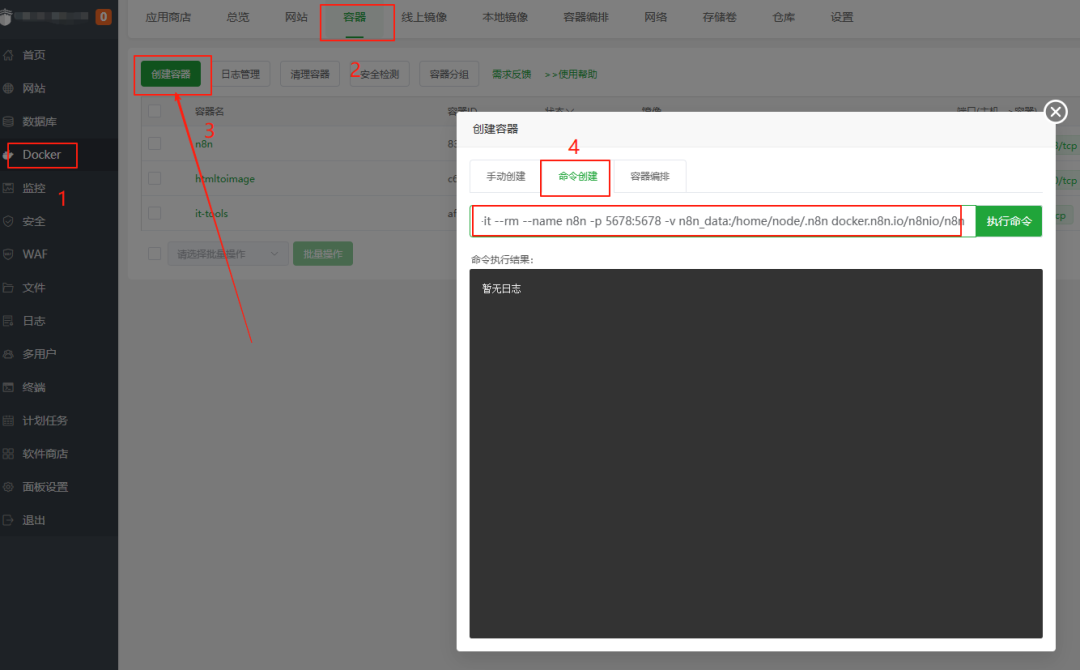Toggle the select-all checkbox in table header
This screenshot has height=670, width=1080.
click(154, 111)
